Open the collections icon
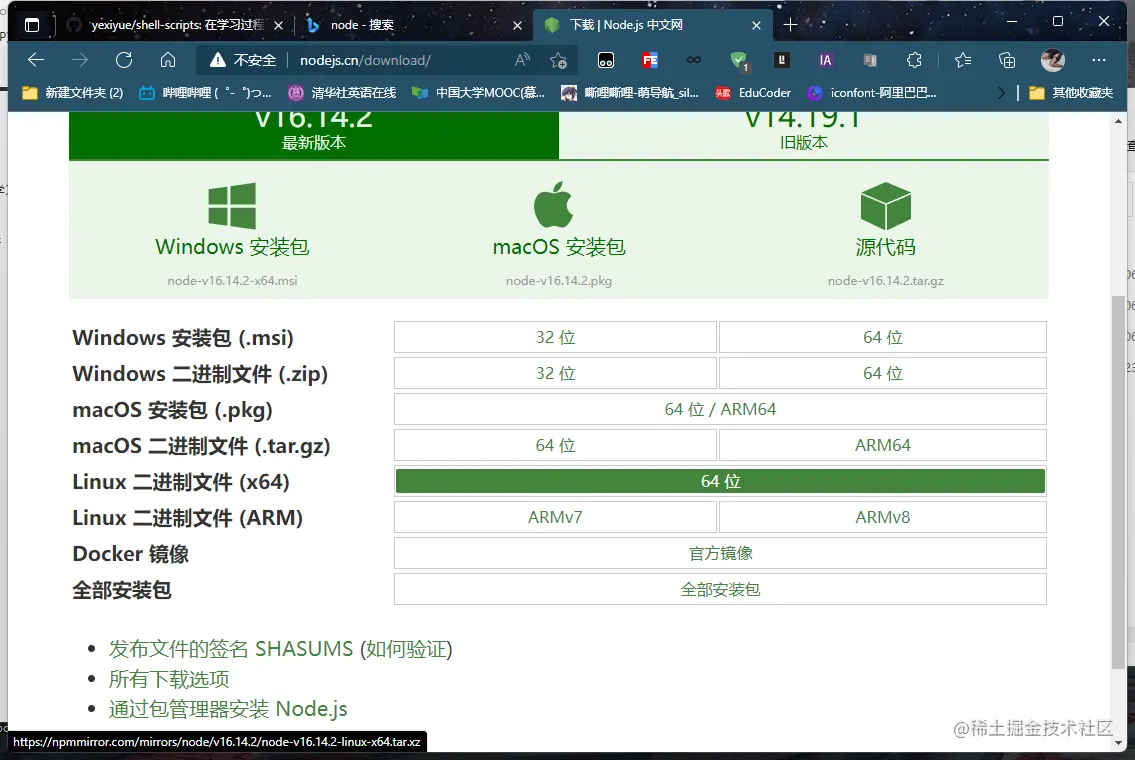Screen dimensions: 1135x760 point(1007,60)
